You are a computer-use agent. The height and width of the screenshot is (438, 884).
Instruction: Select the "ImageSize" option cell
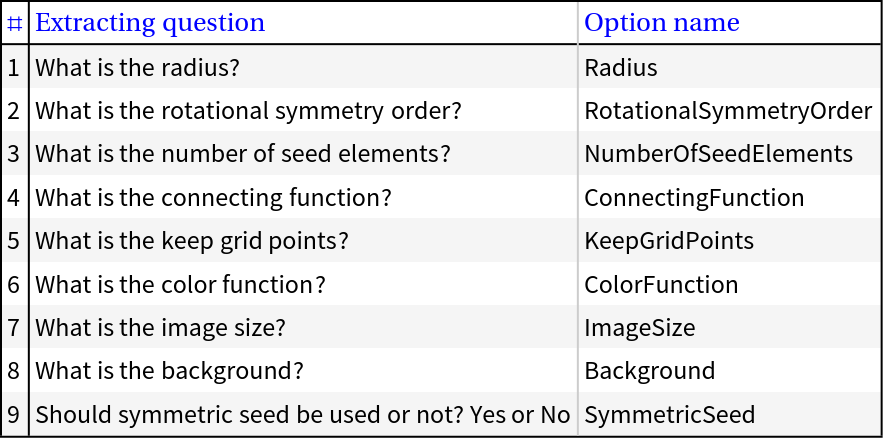pyautogui.click(x=640, y=328)
